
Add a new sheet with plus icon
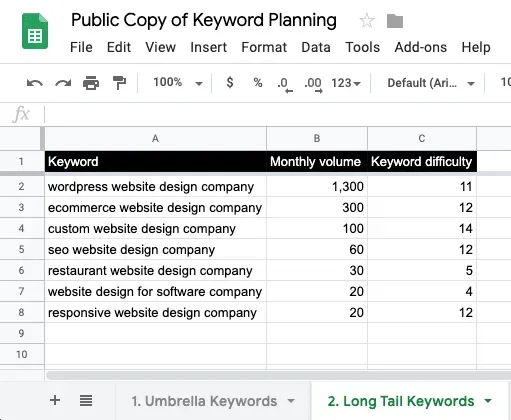click(x=55, y=400)
